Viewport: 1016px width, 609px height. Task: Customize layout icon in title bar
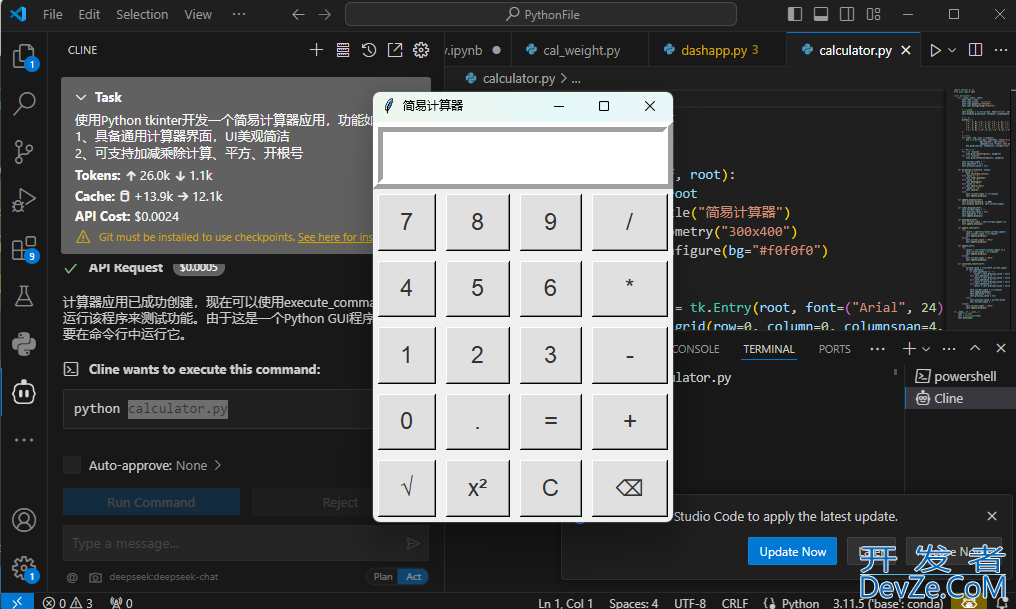873,14
